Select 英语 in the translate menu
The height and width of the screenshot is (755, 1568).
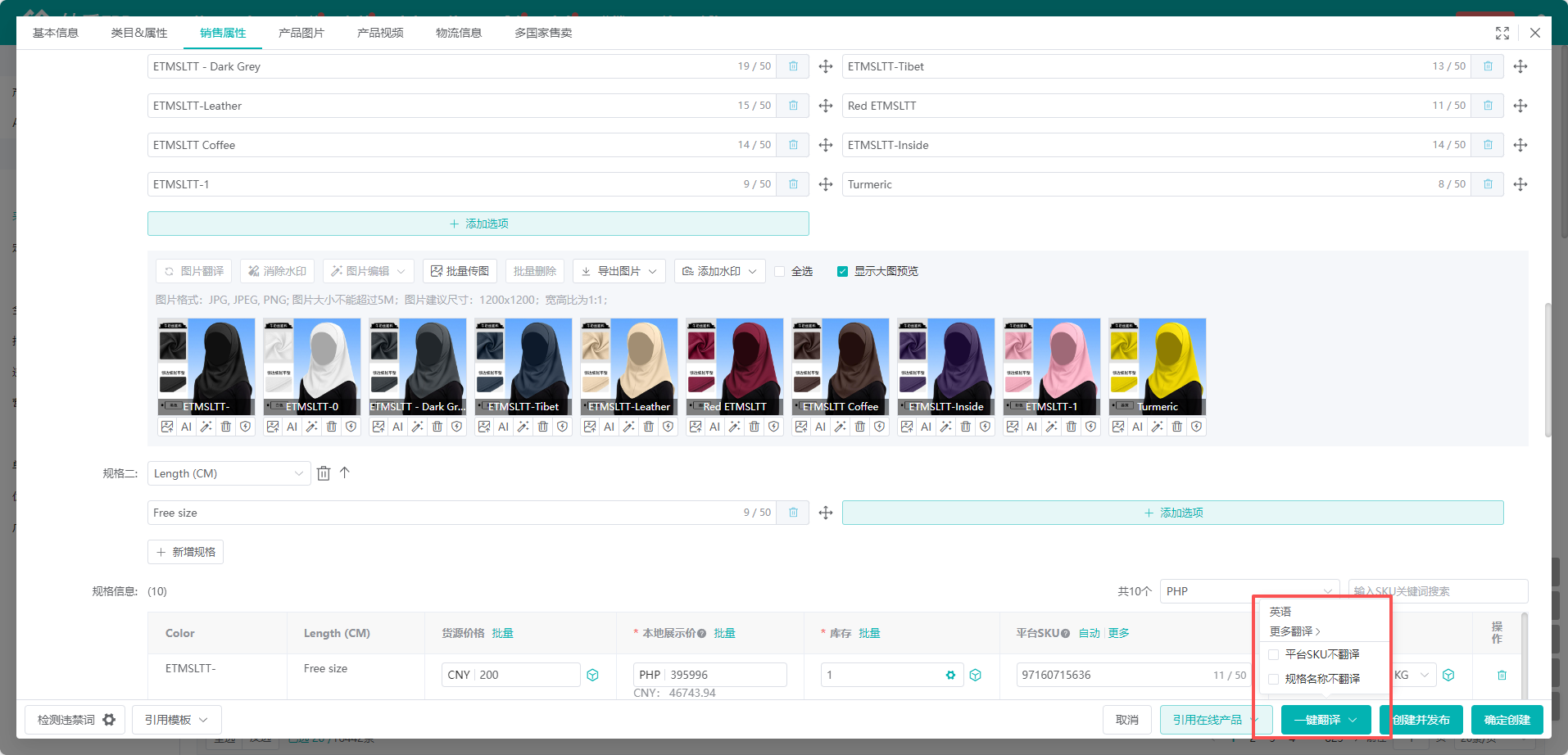(1280, 612)
